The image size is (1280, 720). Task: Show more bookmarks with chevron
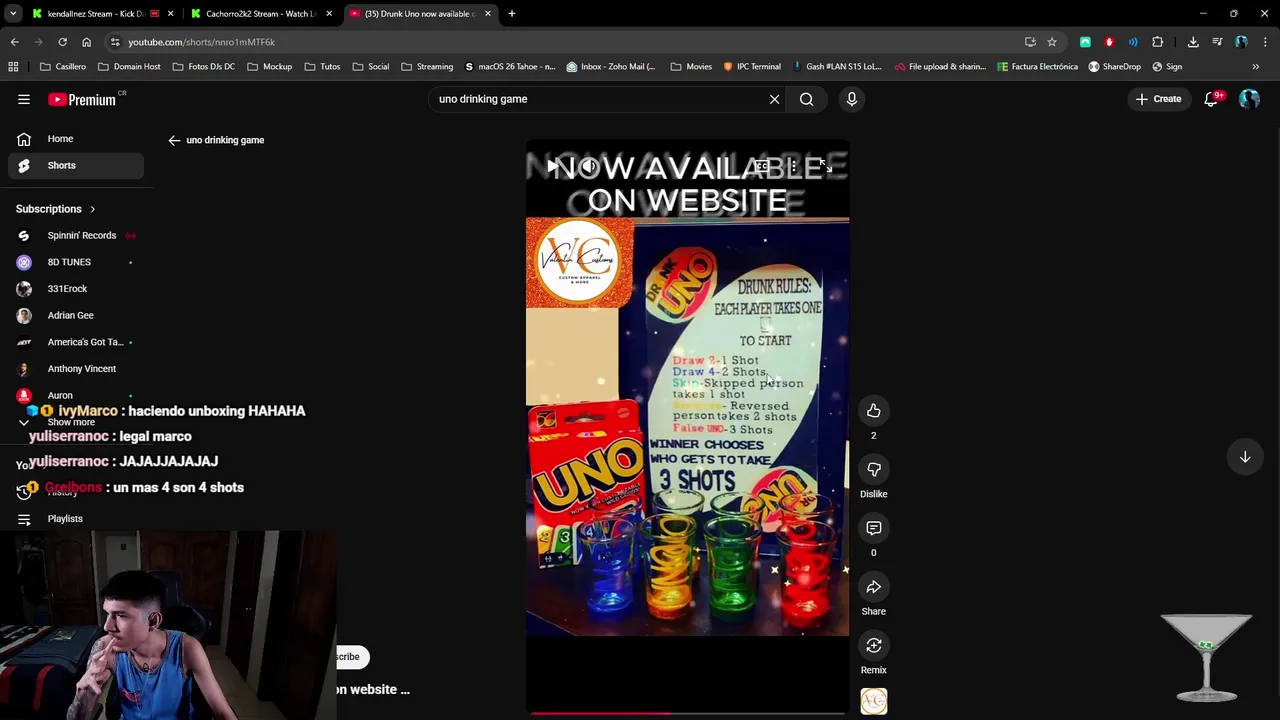(x=1256, y=67)
